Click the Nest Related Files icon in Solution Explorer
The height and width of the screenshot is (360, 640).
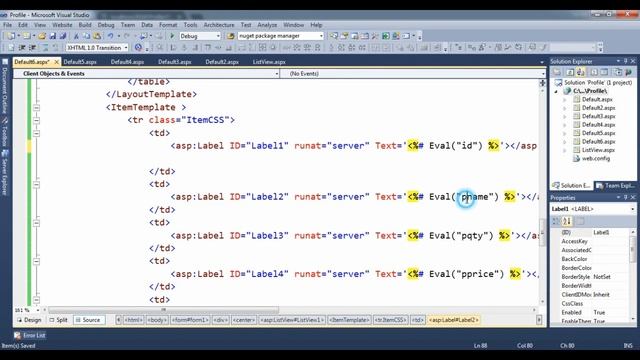pyautogui.click(x=580, y=72)
